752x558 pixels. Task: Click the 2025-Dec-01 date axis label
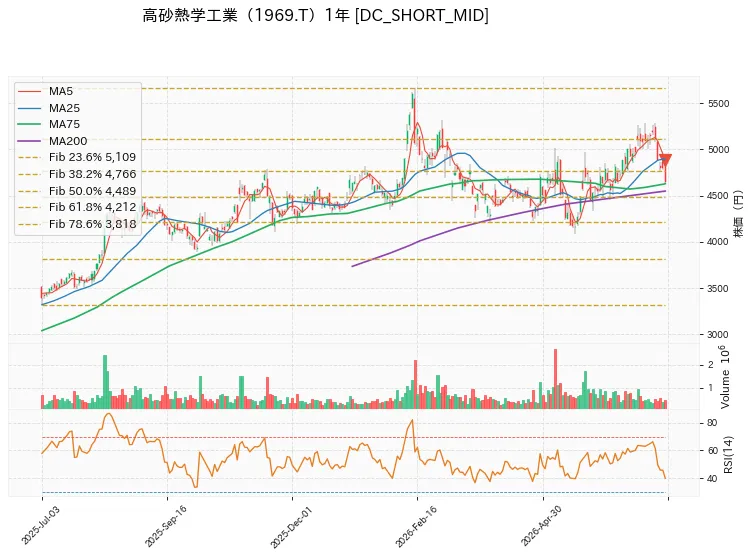click(x=291, y=527)
